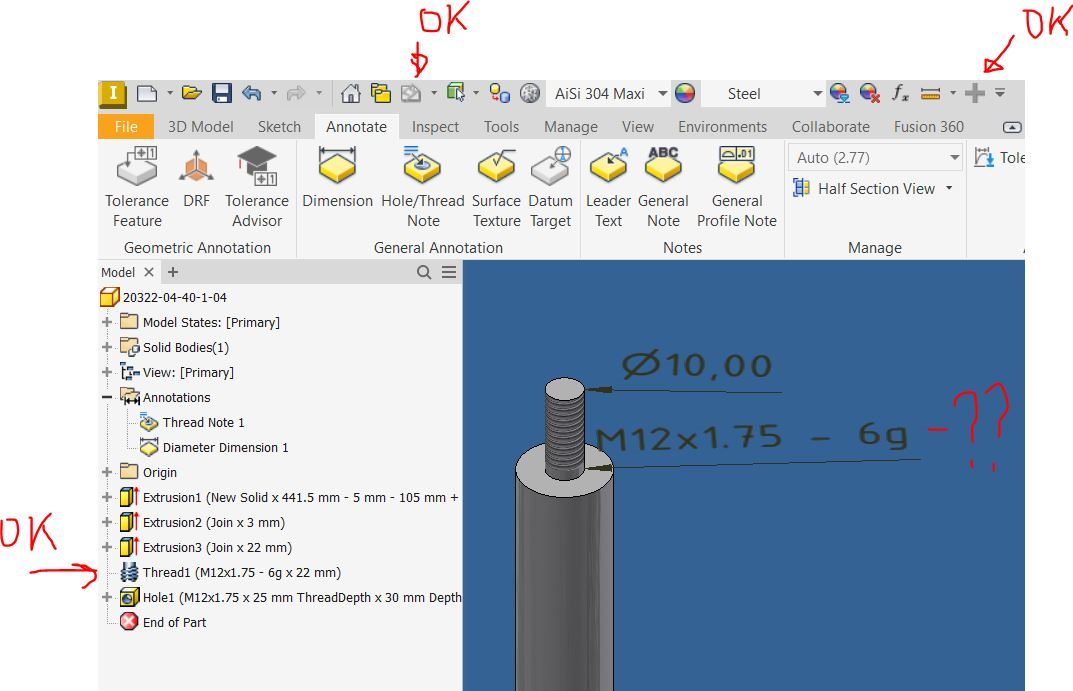
Task: Select the Tolerance Feature tool
Action: point(137,187)
